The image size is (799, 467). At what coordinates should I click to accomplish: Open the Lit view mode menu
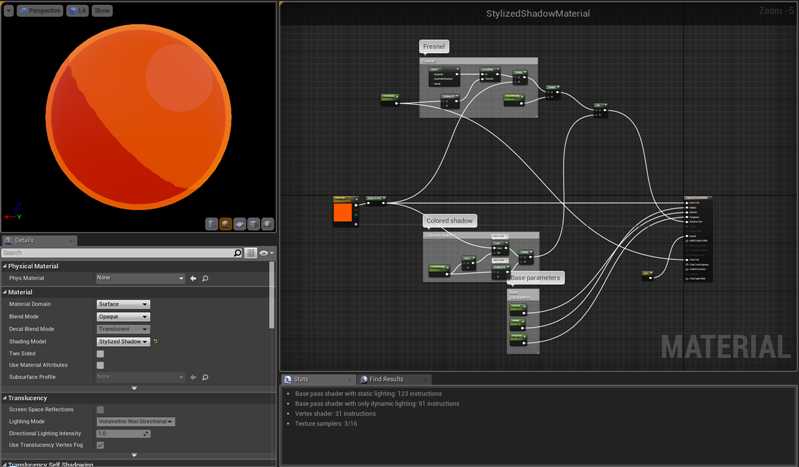(x=77, y=10)
